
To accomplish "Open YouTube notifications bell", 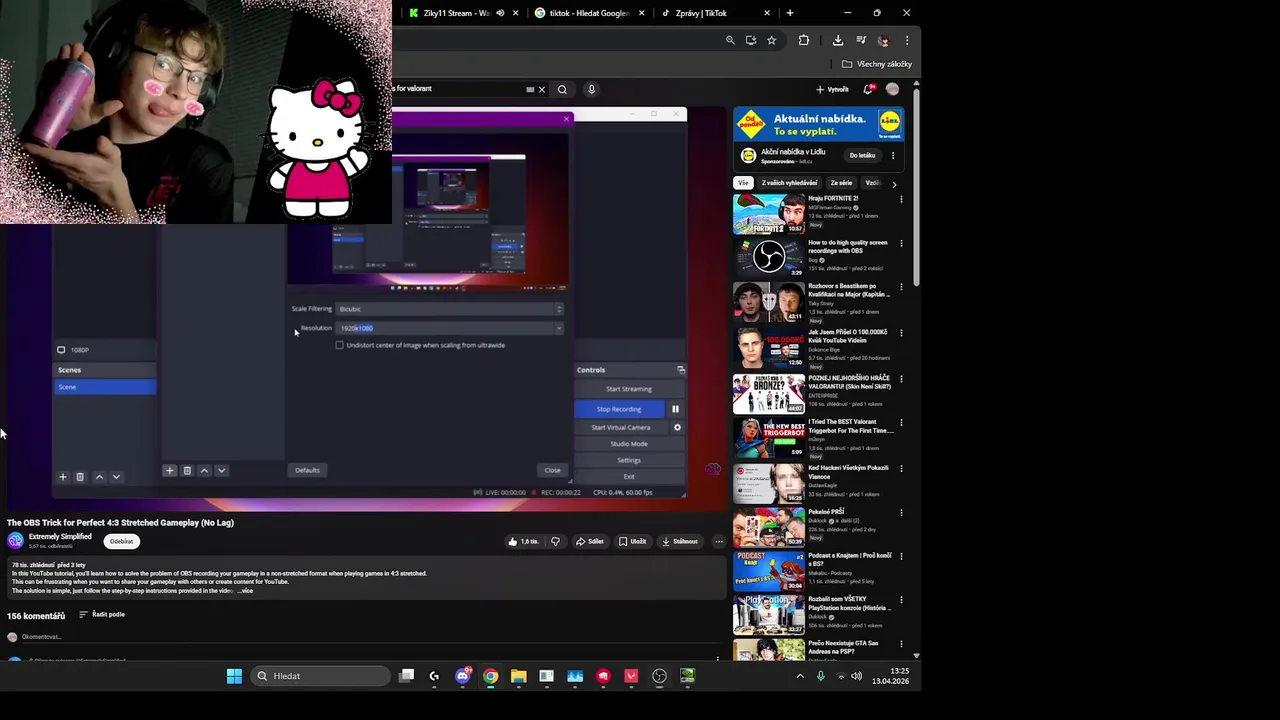I will point(868,89).
